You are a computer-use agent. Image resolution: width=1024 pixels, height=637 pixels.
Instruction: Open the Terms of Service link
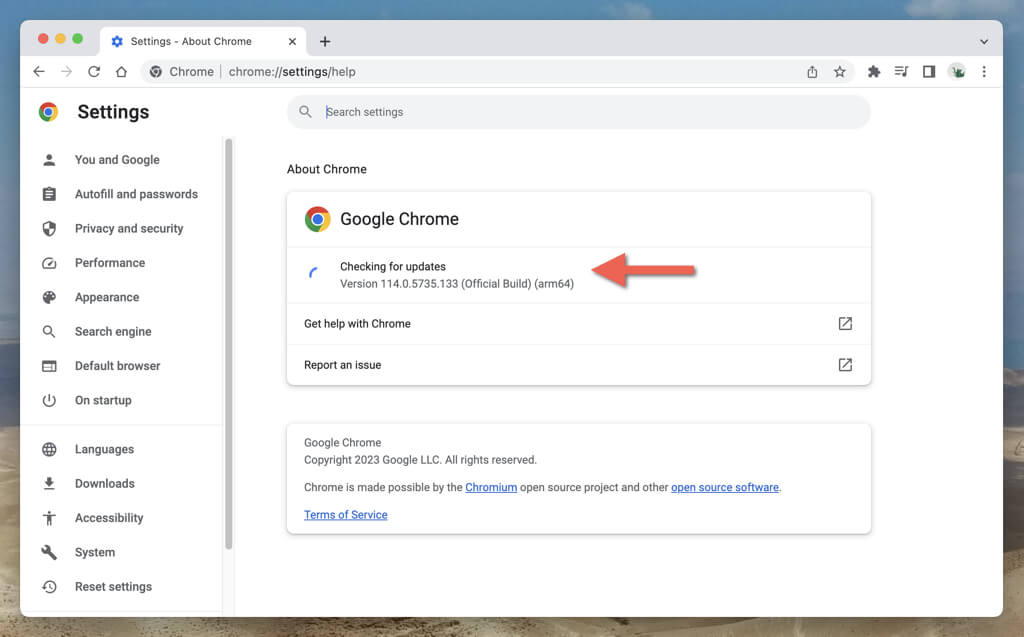point(346,515)
